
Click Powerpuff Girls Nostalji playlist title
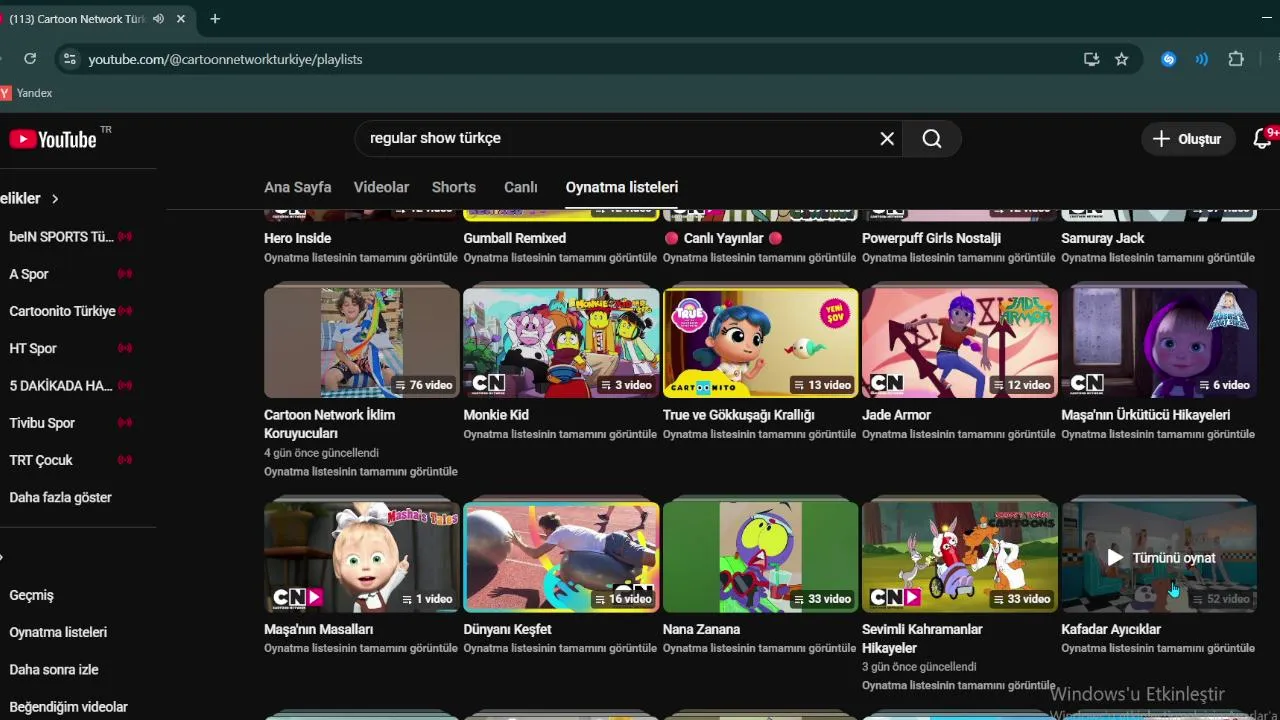[931, 238]
